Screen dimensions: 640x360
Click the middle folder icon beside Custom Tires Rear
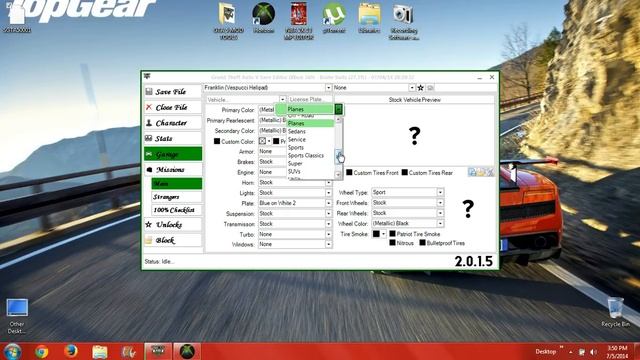[x=481, y=172]
